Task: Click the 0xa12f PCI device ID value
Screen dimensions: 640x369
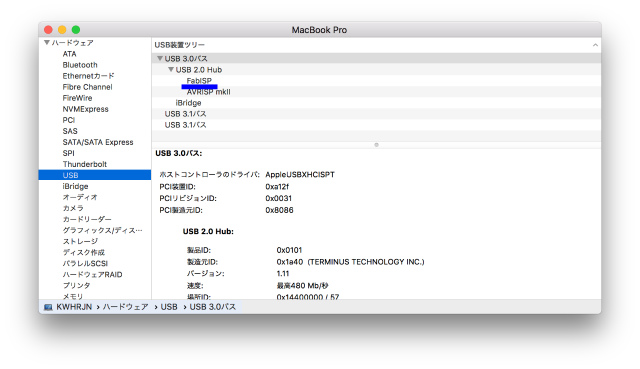Action: 277,187
